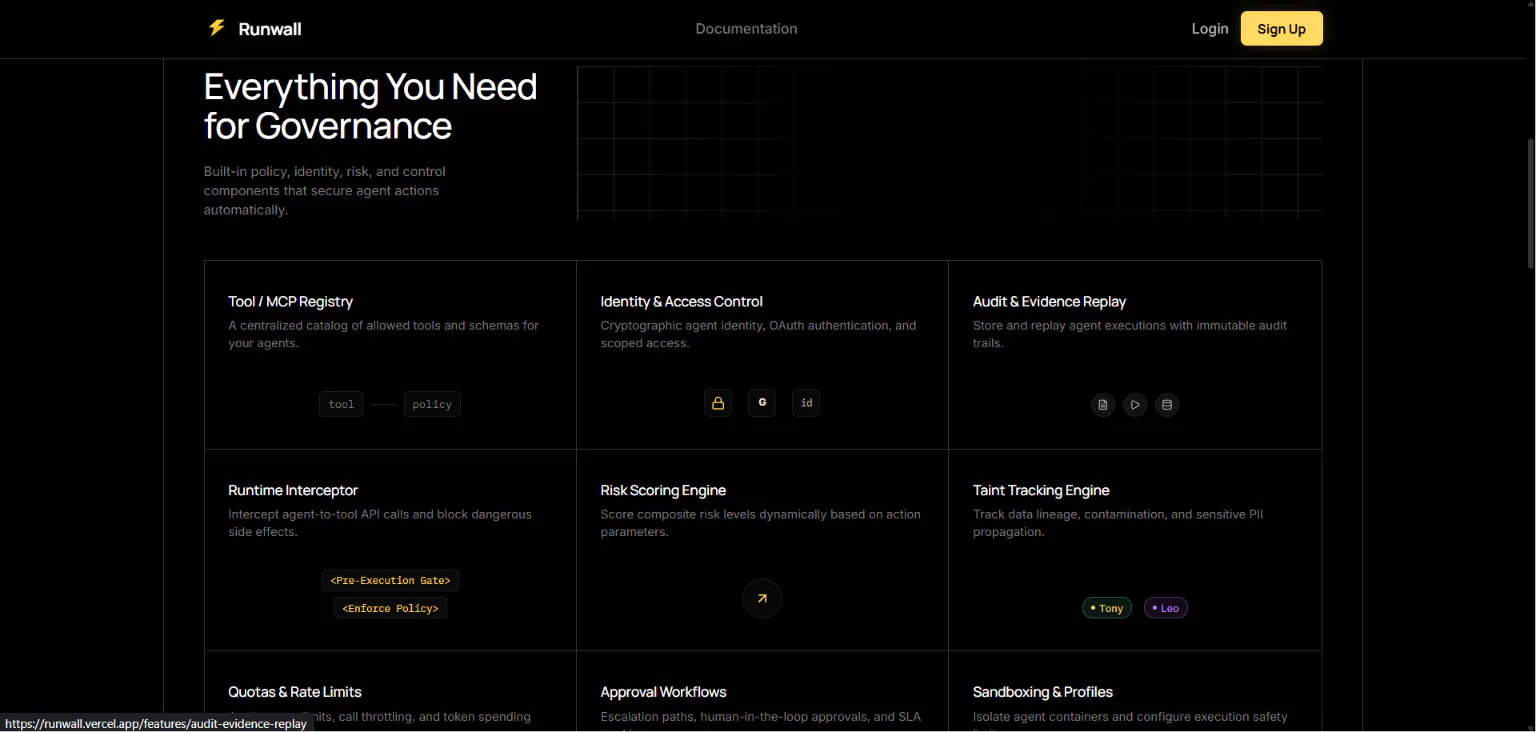Image resolution: width=1536 pixels, height=732 pixels.
Task: Click the Runwall brand name
Action: pos(270,29)
